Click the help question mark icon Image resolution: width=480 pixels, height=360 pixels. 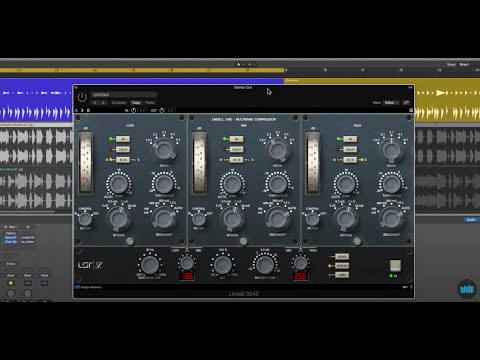click(x=411, y=287)
